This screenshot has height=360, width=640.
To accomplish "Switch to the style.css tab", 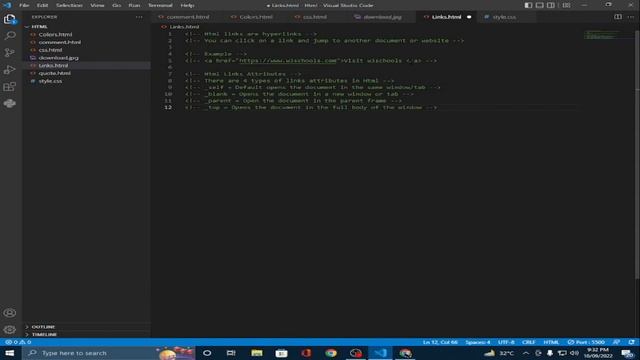I will 504,17.
